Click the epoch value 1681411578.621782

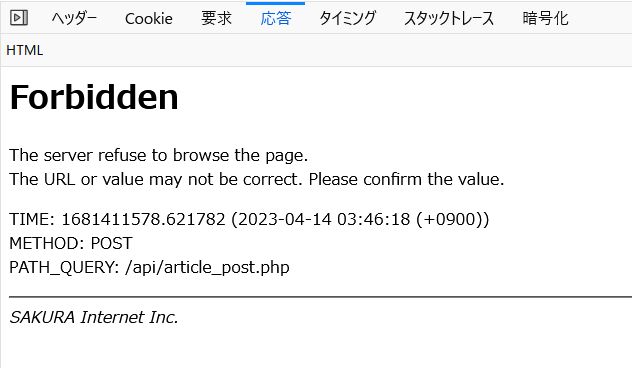(x=143, y=220)
